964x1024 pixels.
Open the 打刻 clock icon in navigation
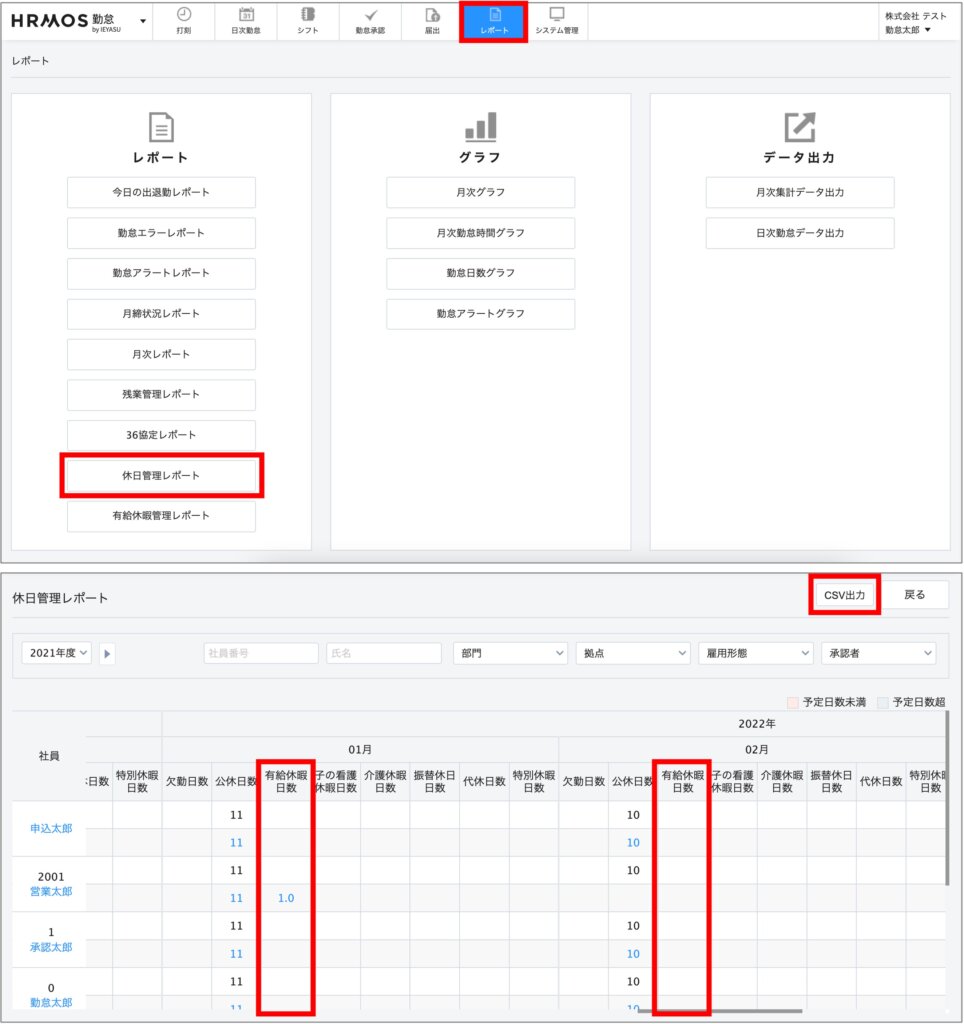point(183,15)
